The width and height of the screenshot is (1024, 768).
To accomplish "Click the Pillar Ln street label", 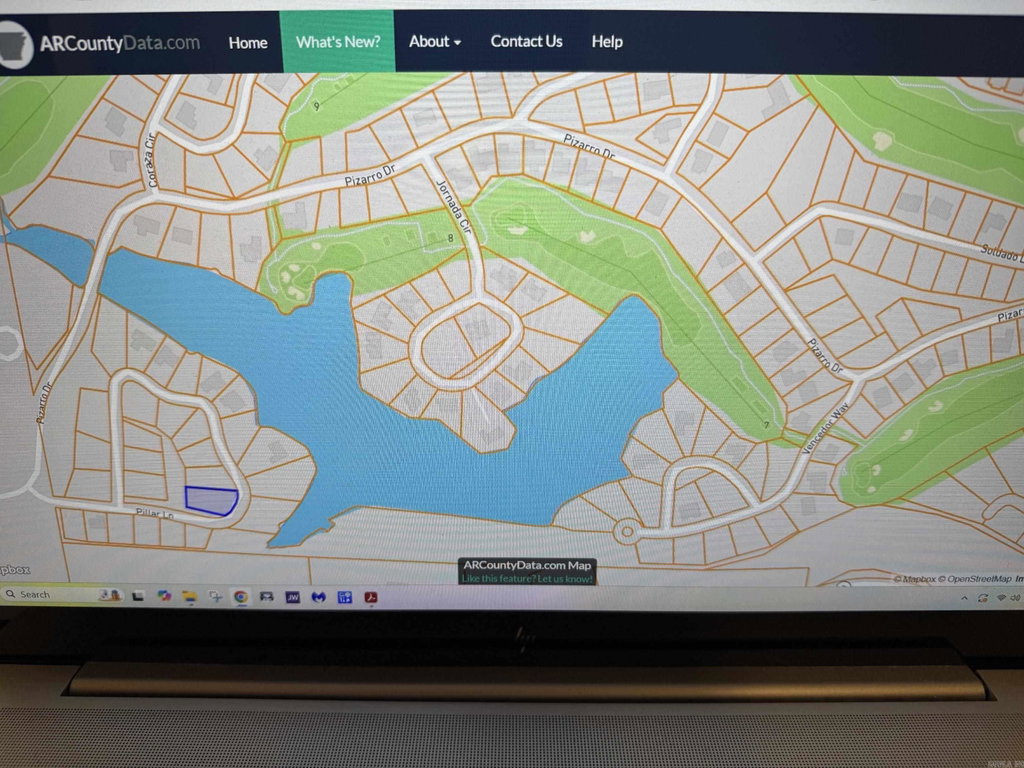I will [x=155, y=514].
